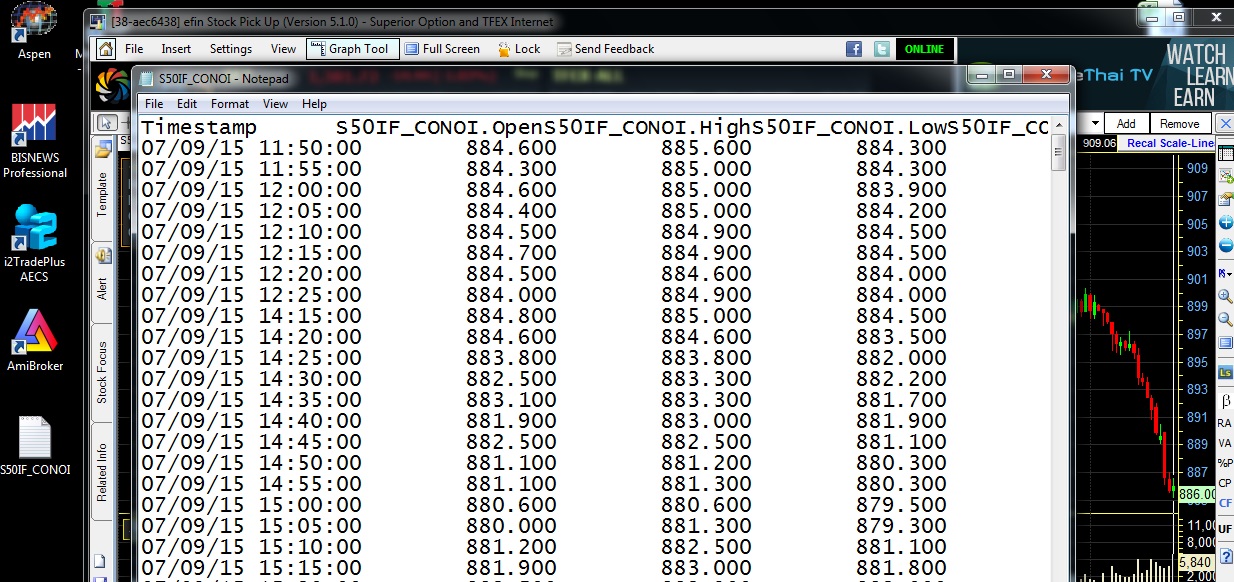1234x582 pixels.
Task: Click High value 885.600 at 11:50:00
Action: click(706, 148)
